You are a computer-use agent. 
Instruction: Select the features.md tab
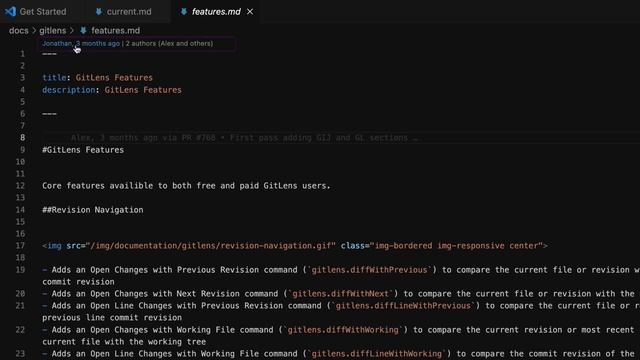pyautogui.click(x=216, y=11)
